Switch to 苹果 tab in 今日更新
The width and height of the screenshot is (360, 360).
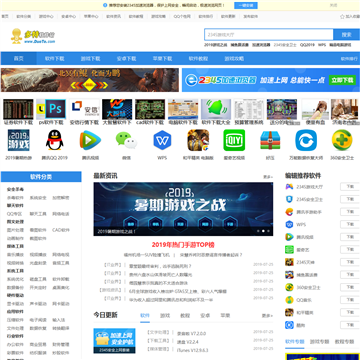[225, 315]
